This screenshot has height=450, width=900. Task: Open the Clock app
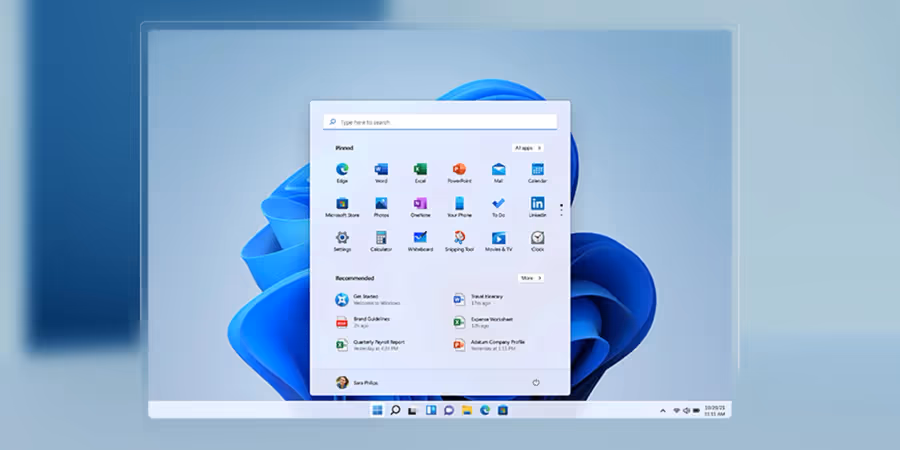(x=537, y=241)
